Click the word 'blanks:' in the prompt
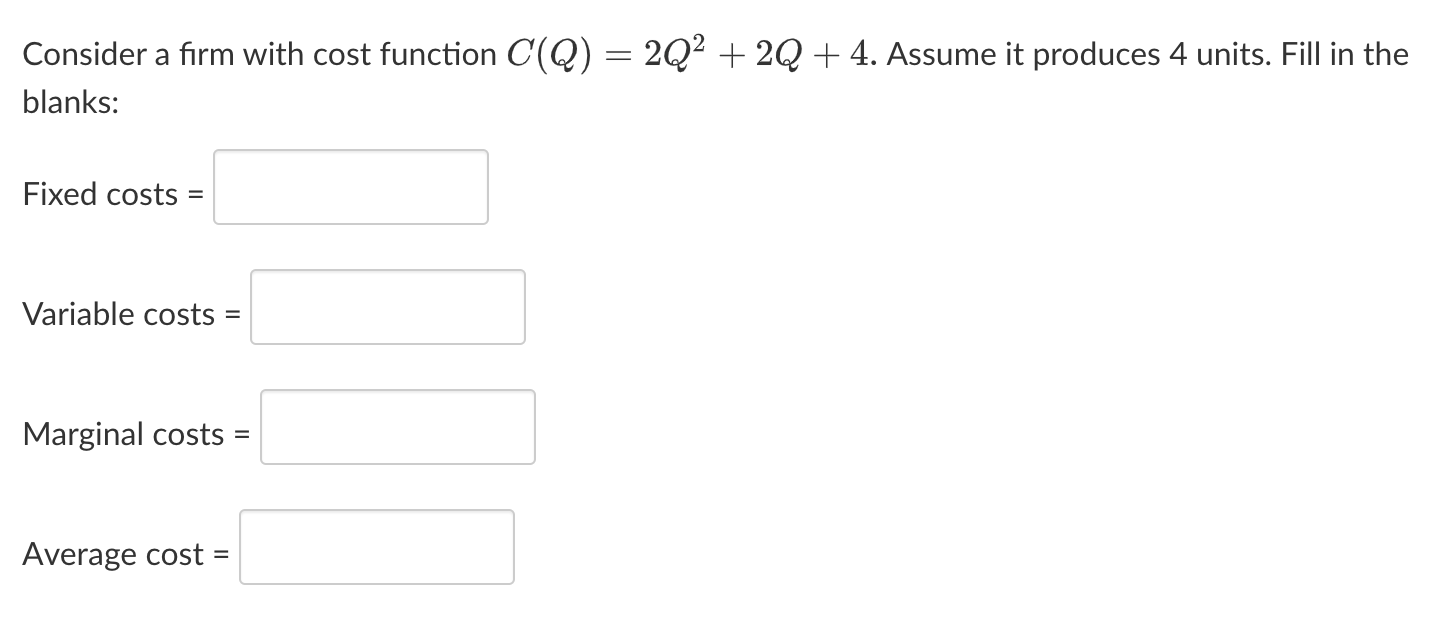The width and height of the screenshot is (1442, 620). [68, 101]
